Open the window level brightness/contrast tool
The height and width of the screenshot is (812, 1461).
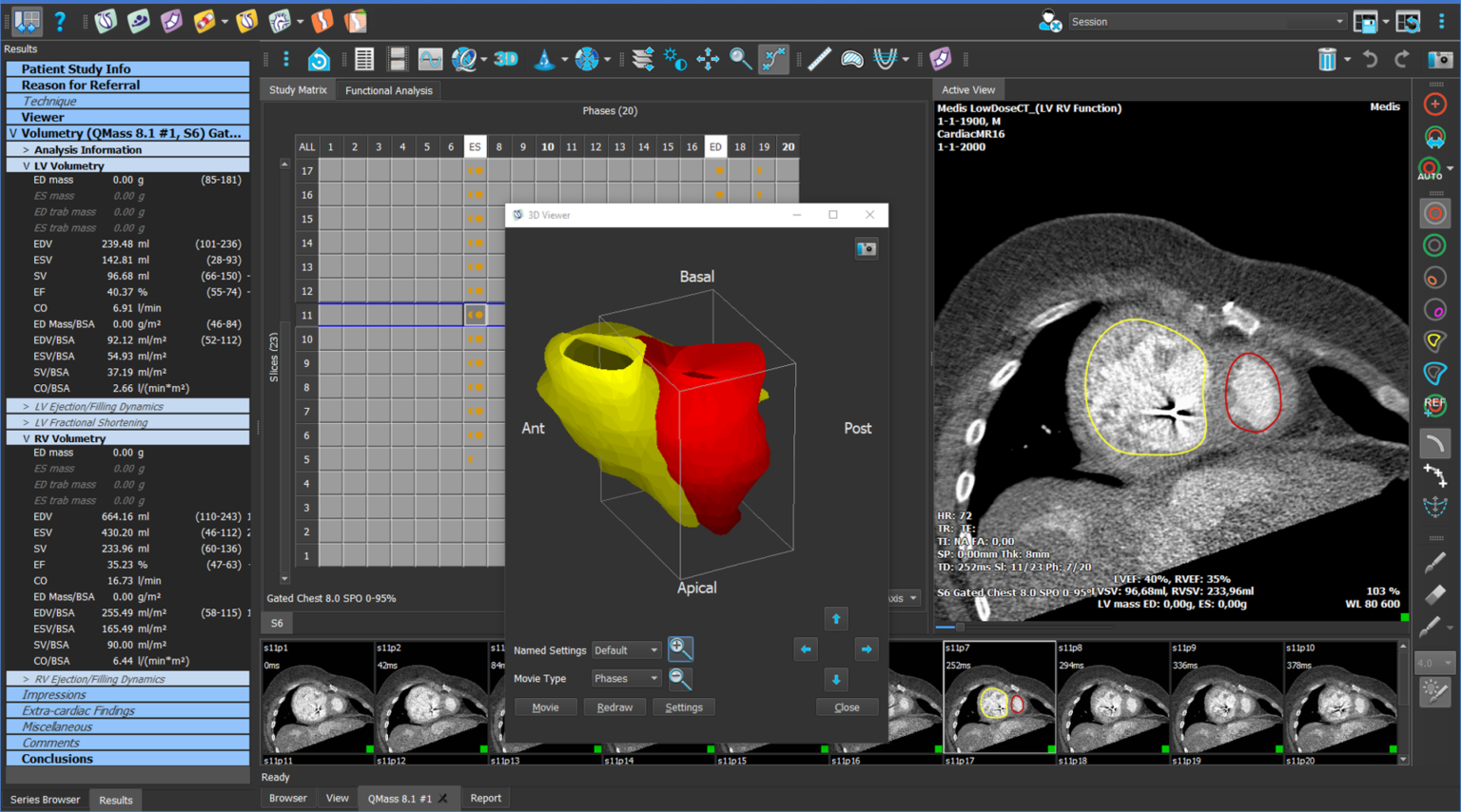click(x=674, y=59)
